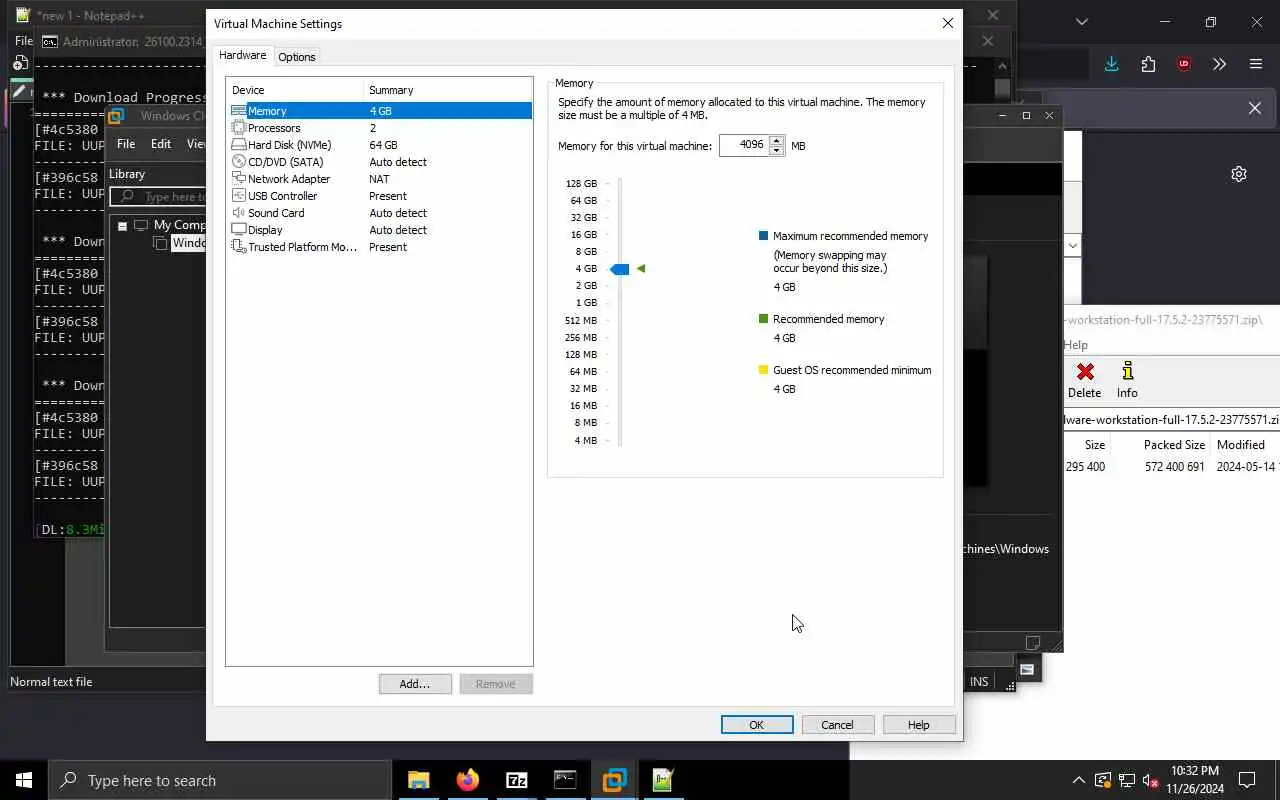Set memory slider to 8 GB mark
1280x800 pixels.
tap(620, 252)
